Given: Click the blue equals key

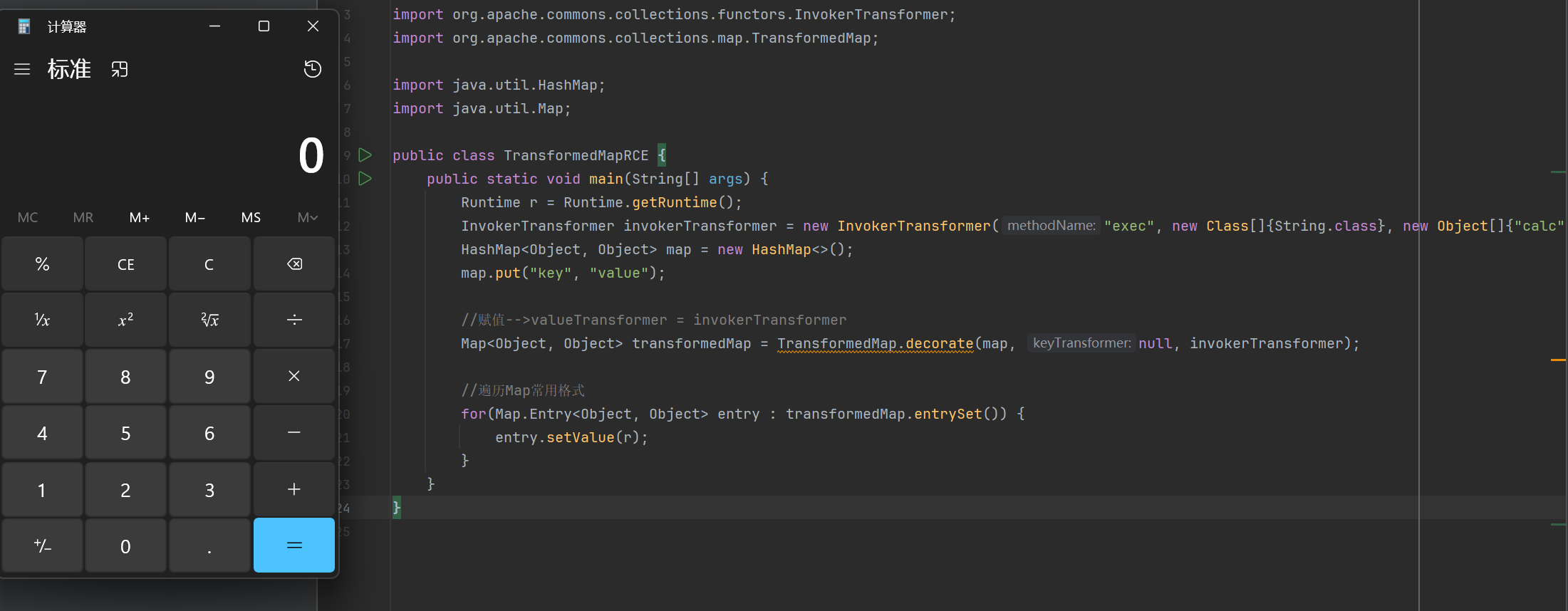Looking at the screenshot, I should (x=294, y=545).
